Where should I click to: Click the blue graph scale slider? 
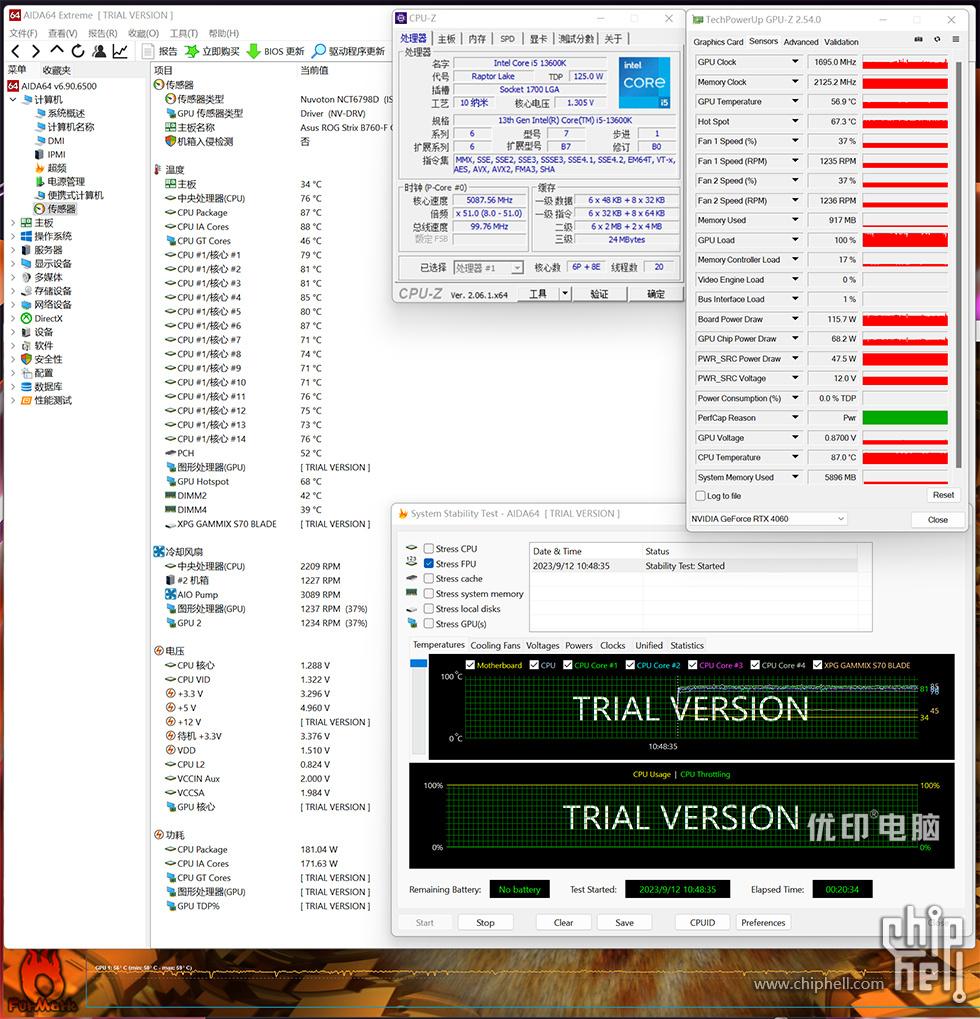[419, 663]
